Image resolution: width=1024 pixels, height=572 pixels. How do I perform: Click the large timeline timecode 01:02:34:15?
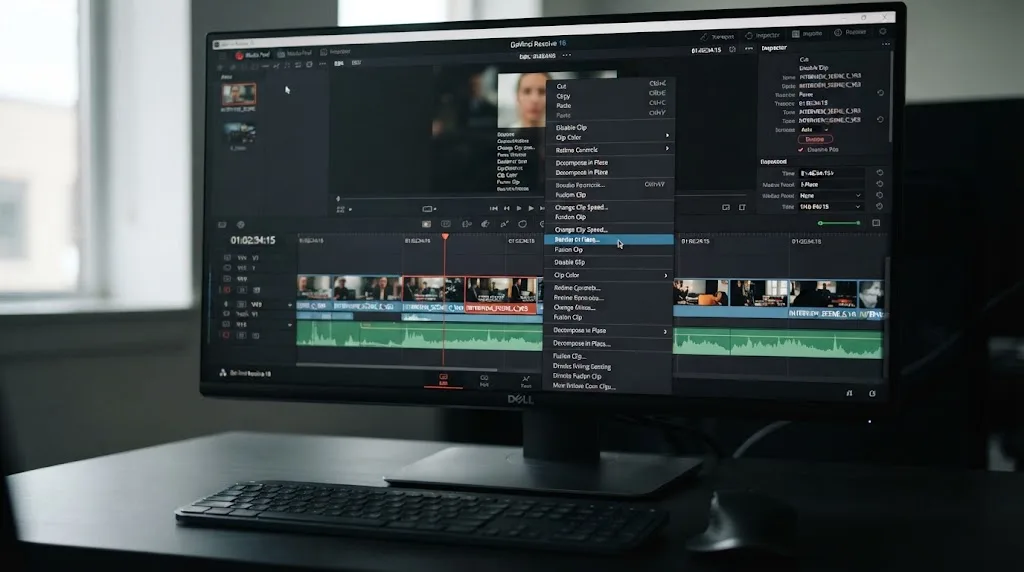tap(253, 240)
